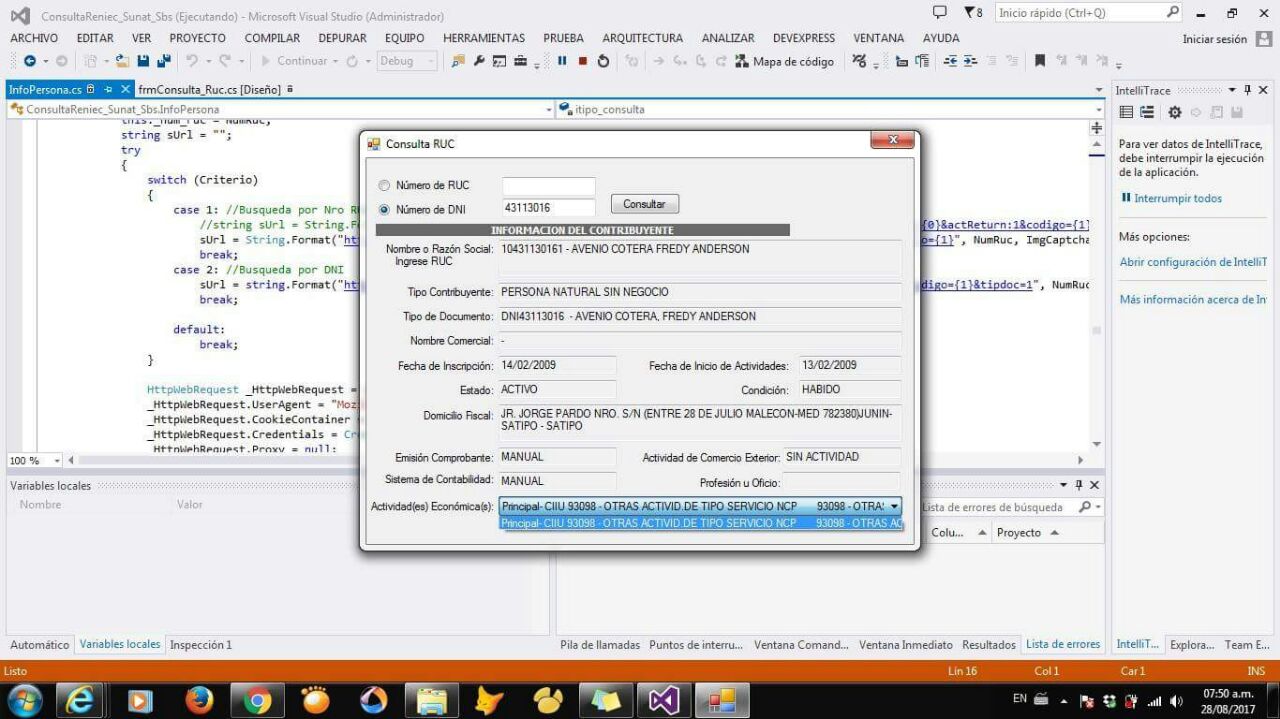Click the user account avatar icon
Screen dimensions: 1280x719
click(x=1264, y=39)
